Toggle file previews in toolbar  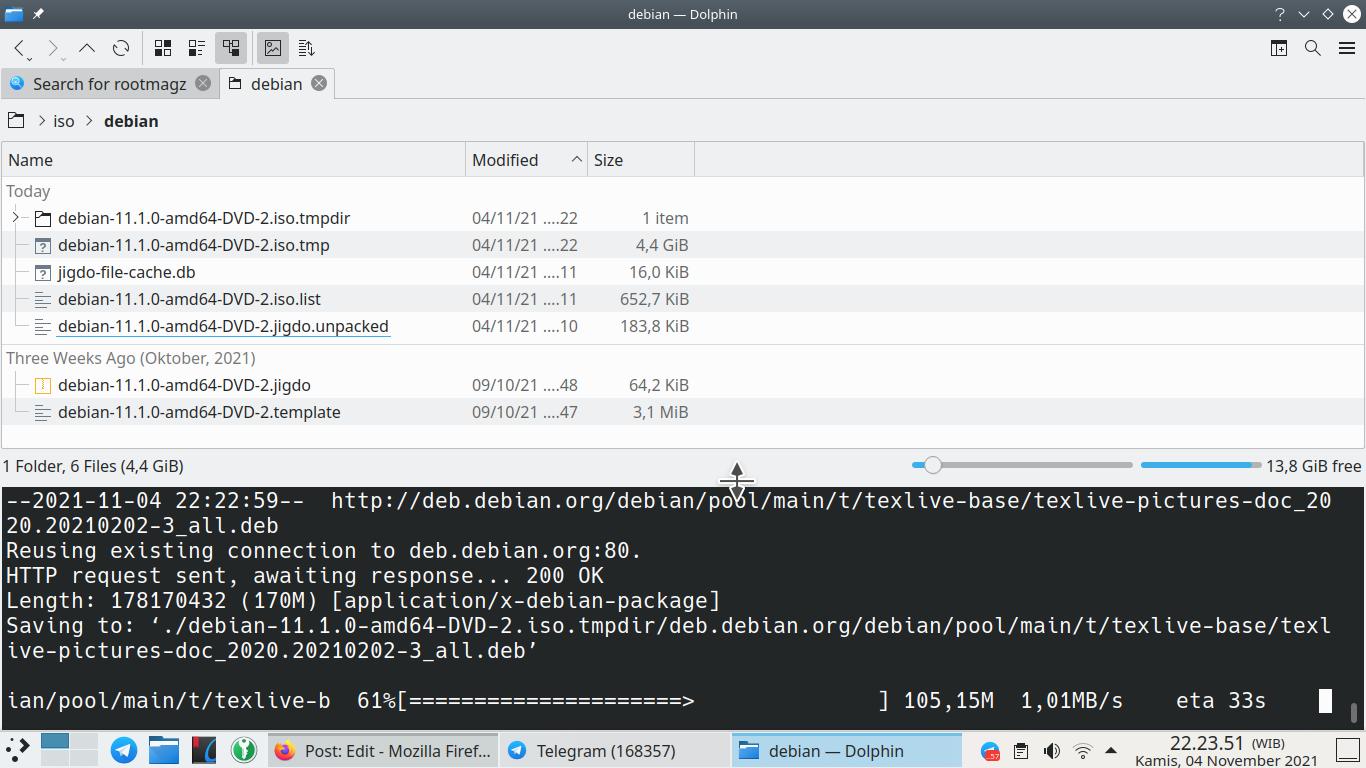[x=273, y=47]
